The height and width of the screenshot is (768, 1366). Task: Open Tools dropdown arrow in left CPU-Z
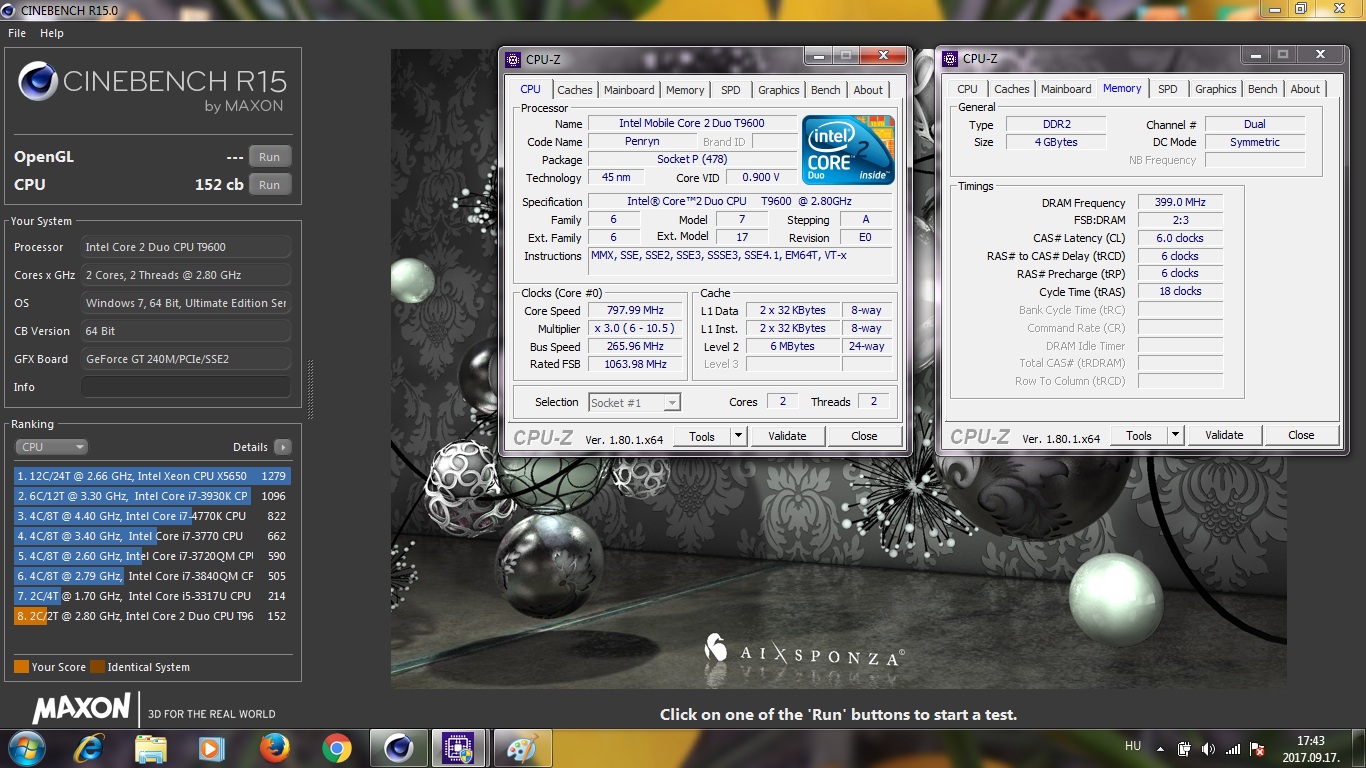point(738,436)
